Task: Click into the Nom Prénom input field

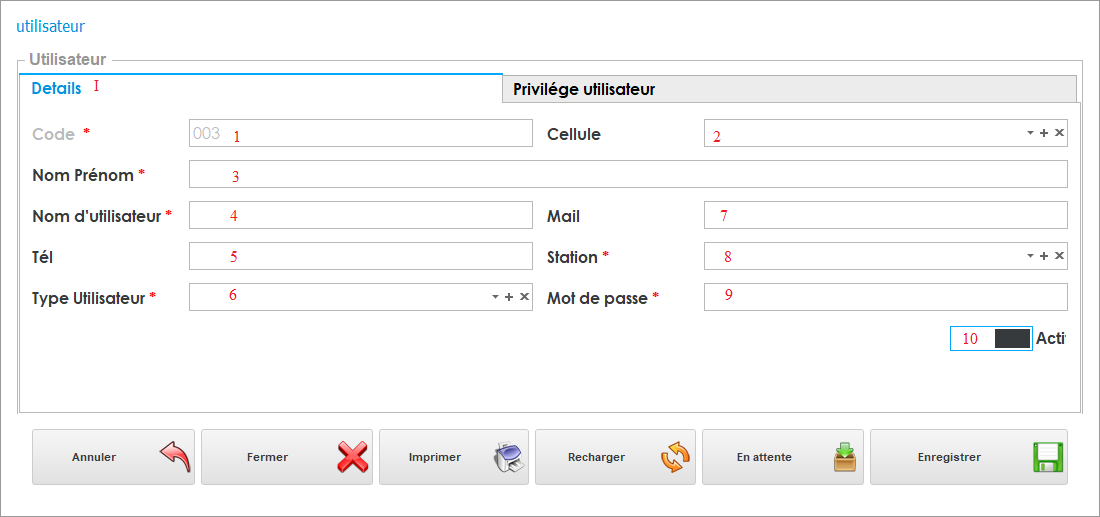Action: click(628, 175)
